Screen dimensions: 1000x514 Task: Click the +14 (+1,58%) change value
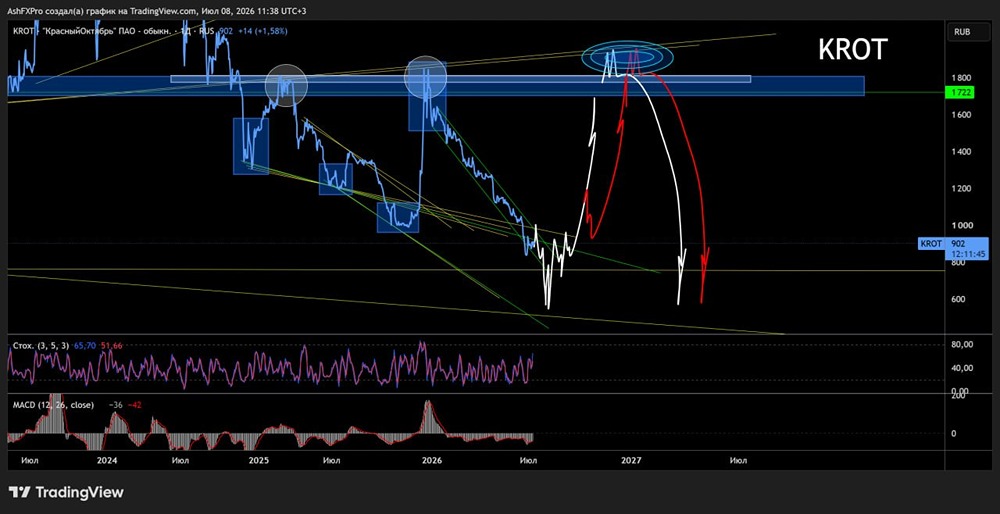tap(263, 31)
